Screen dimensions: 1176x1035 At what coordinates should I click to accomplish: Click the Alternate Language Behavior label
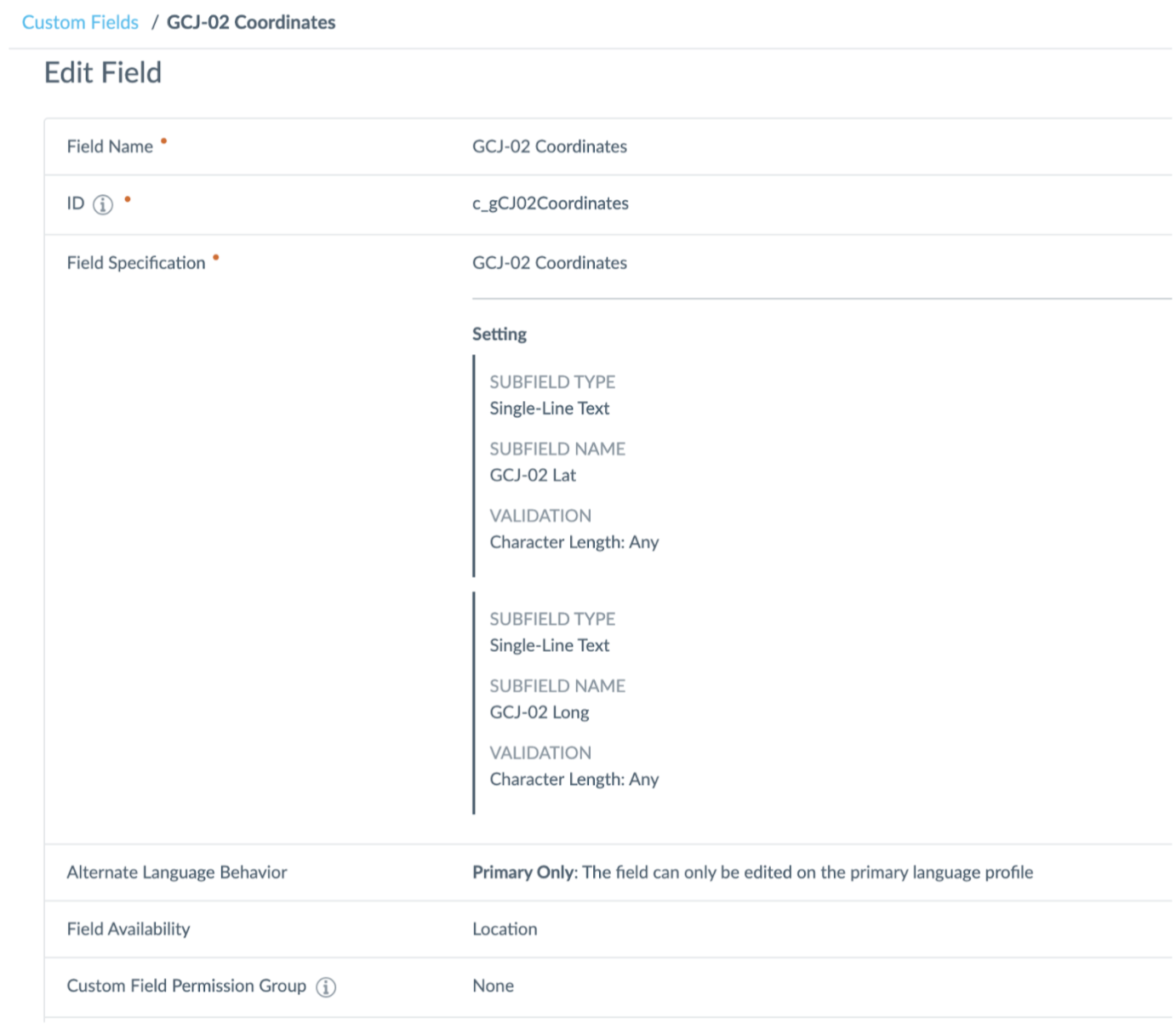[x=177, y=872]
